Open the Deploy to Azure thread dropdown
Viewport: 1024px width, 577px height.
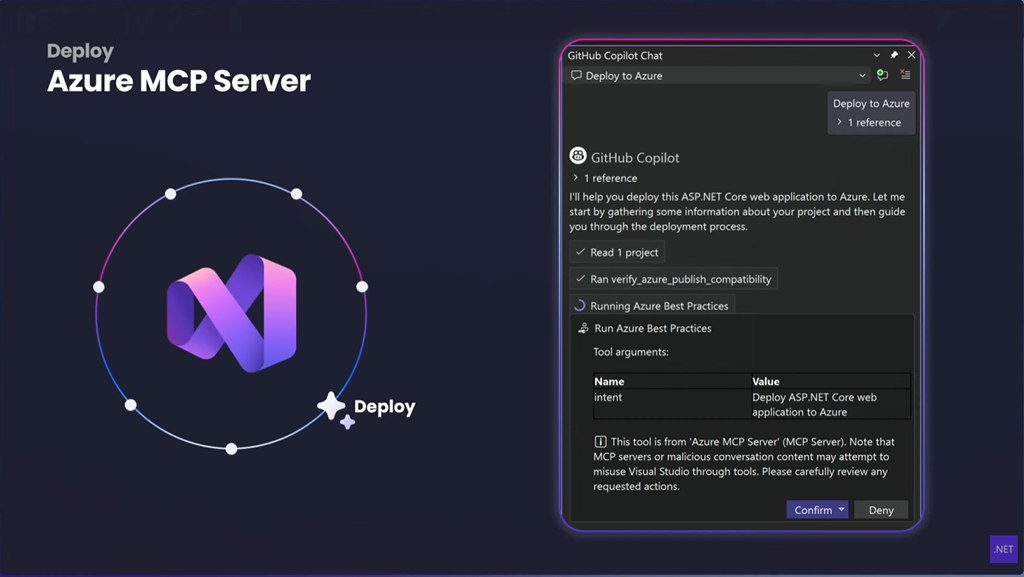[x=862, y=76]
